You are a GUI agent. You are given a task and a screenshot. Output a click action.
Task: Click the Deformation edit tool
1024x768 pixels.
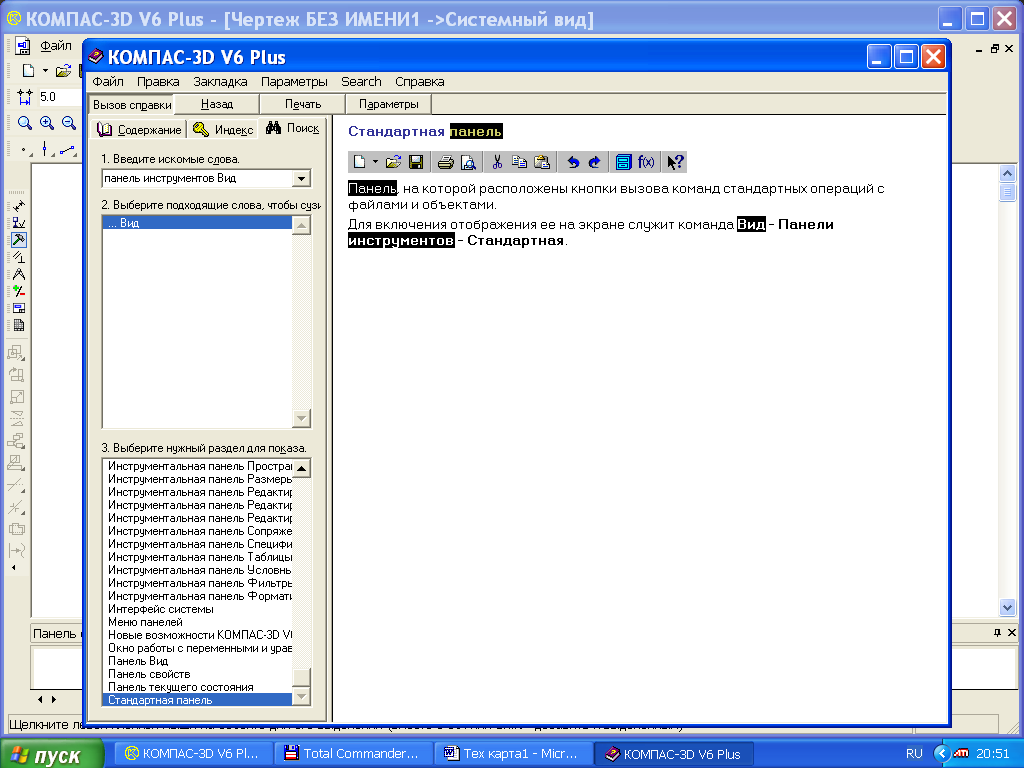(x=16, y=463)
